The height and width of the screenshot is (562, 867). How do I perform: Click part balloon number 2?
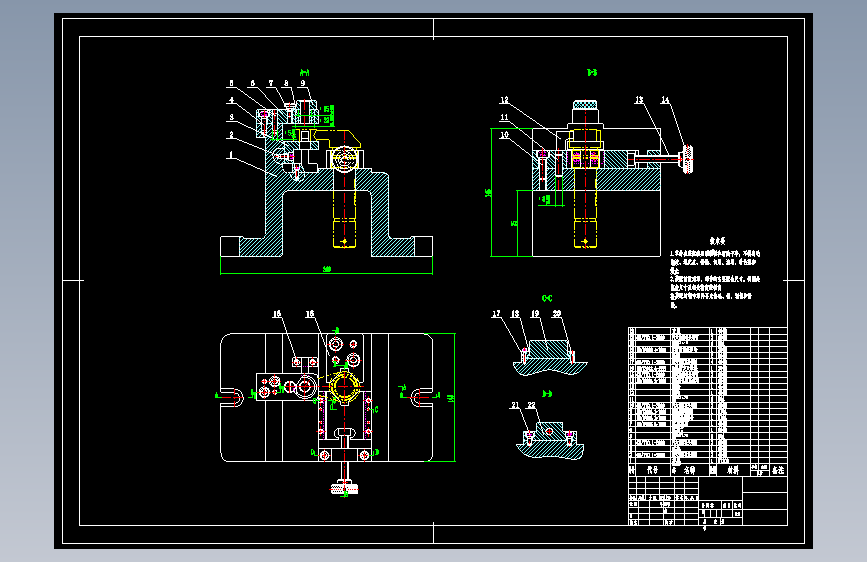[x=231, y=135]
